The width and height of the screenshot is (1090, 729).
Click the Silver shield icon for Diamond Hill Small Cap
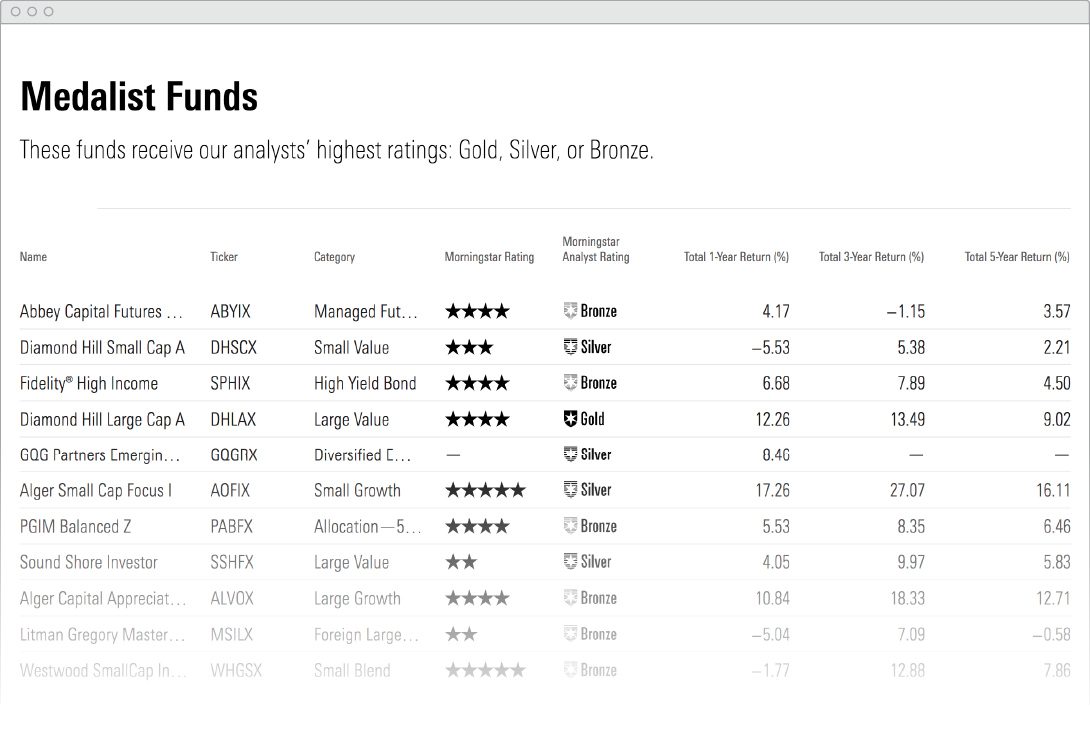pos(571,347)
